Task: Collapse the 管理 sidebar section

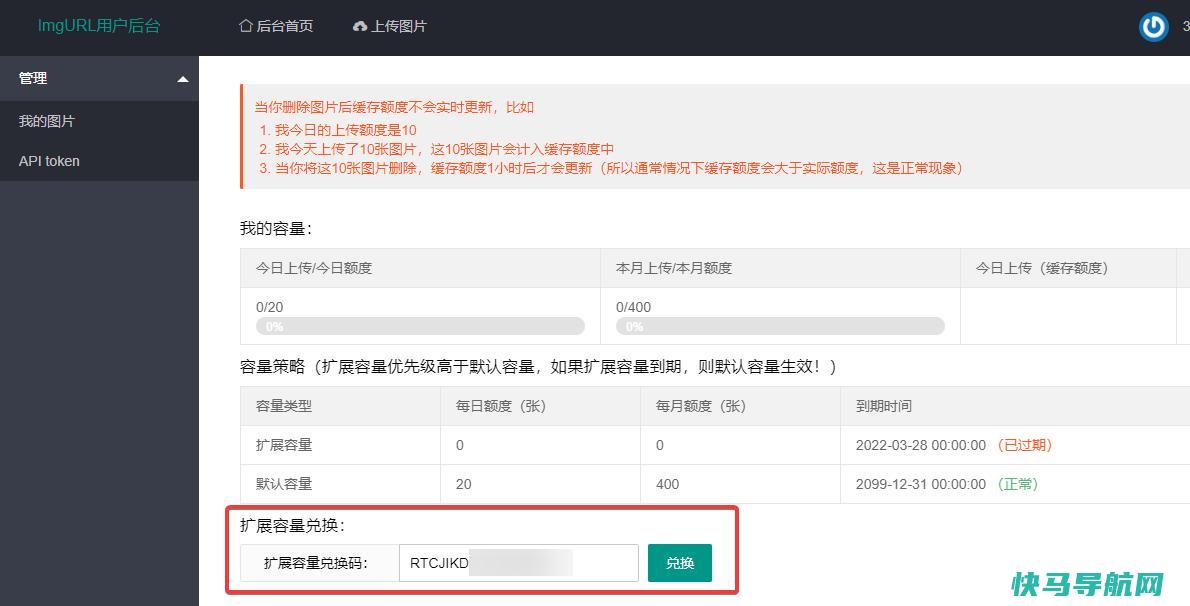Action: pos(99,78)
